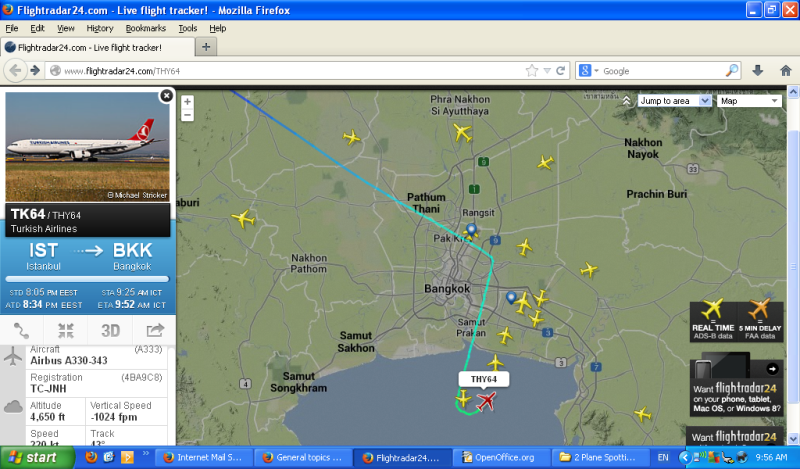
Task: Click the blue airport pin near Rangsit
Action: (x=471, y=232)
